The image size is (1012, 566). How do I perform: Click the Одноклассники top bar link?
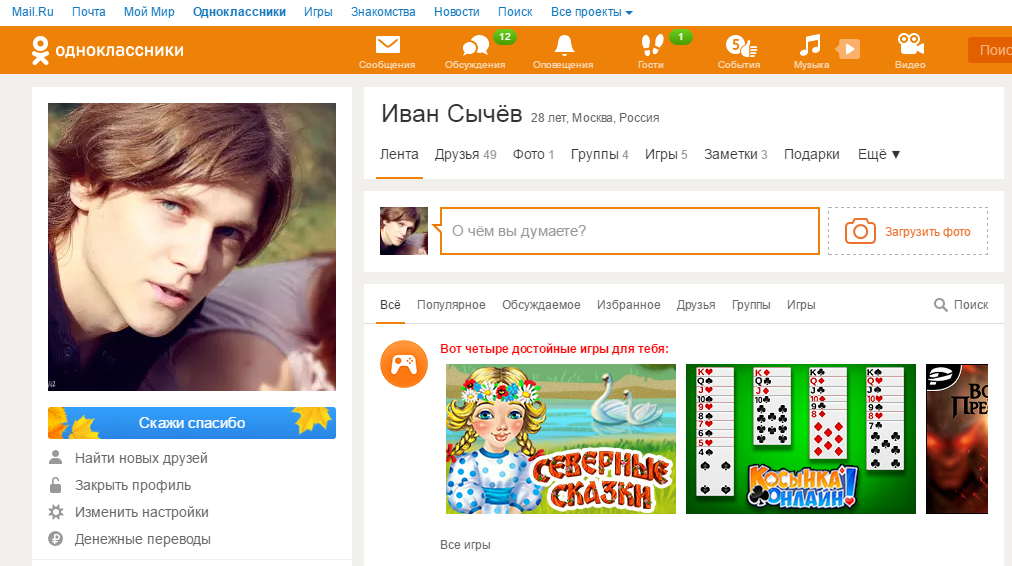239,12
